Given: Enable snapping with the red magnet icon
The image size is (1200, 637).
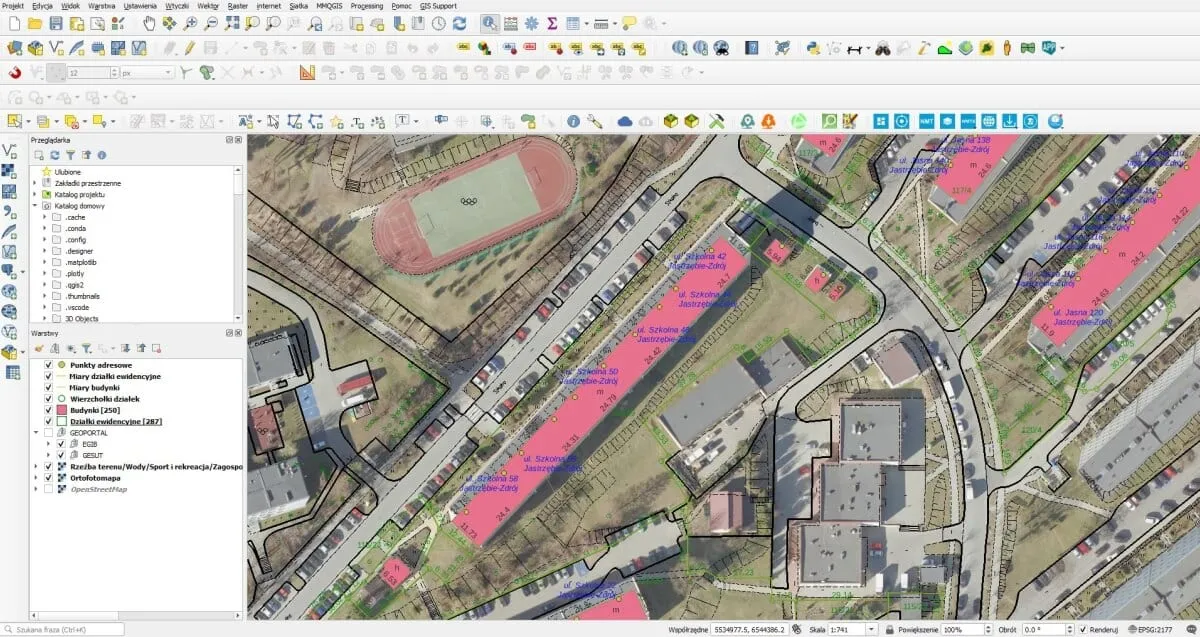Looking at the screenshot, I should (14, 72).
